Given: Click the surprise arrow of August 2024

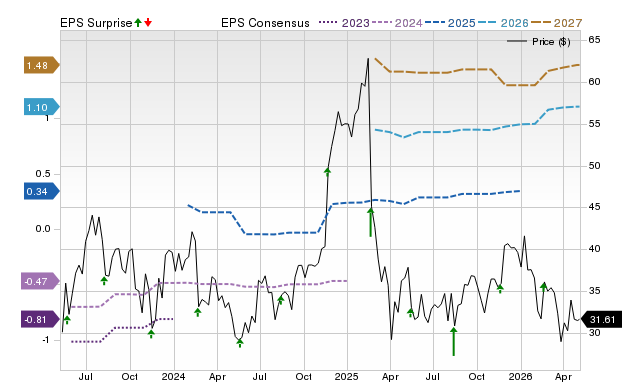Looking at the screenshot, I should pos(280,300).
